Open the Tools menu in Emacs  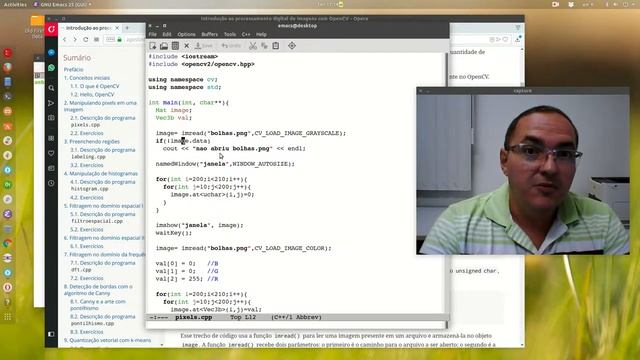[x=230, y=34]
